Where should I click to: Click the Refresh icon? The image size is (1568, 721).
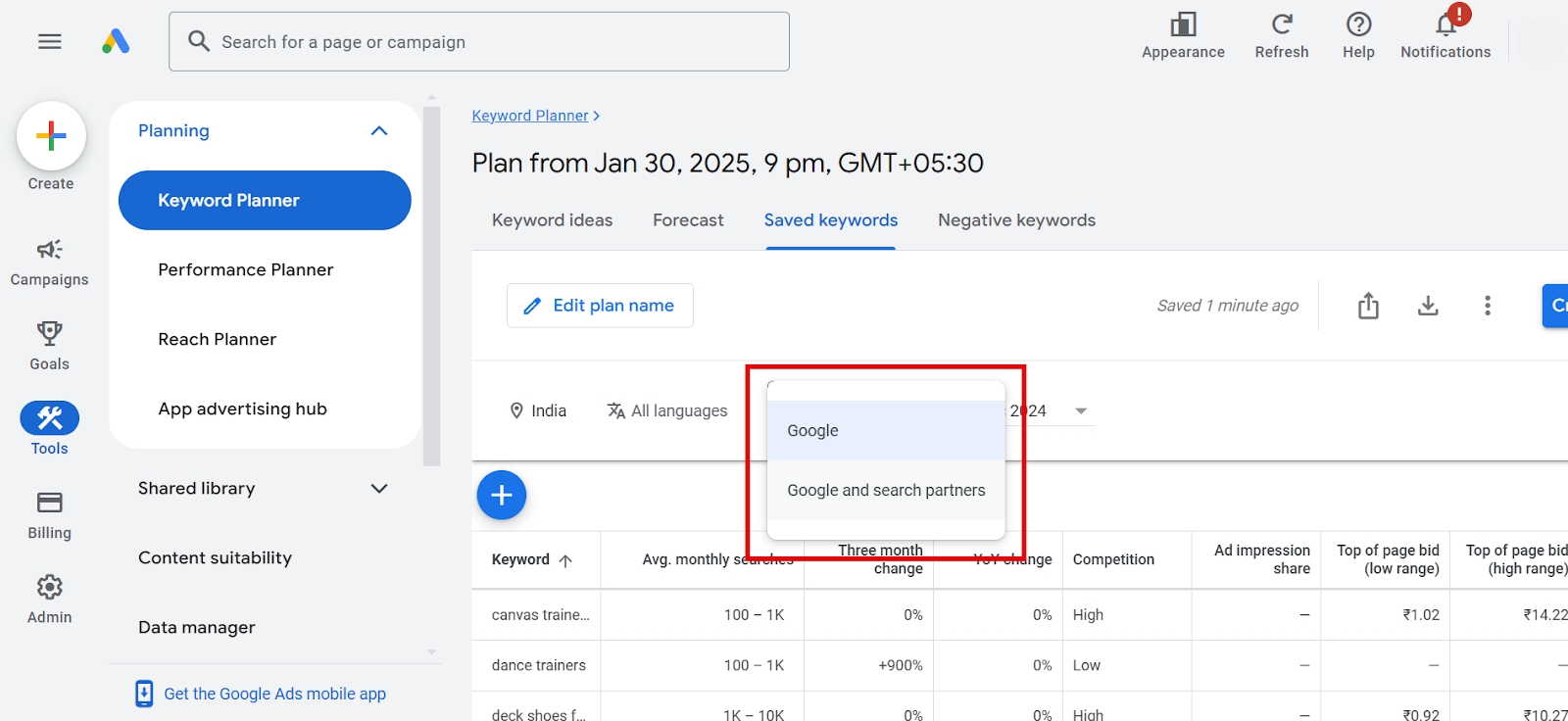click(x=1282, y=25)
